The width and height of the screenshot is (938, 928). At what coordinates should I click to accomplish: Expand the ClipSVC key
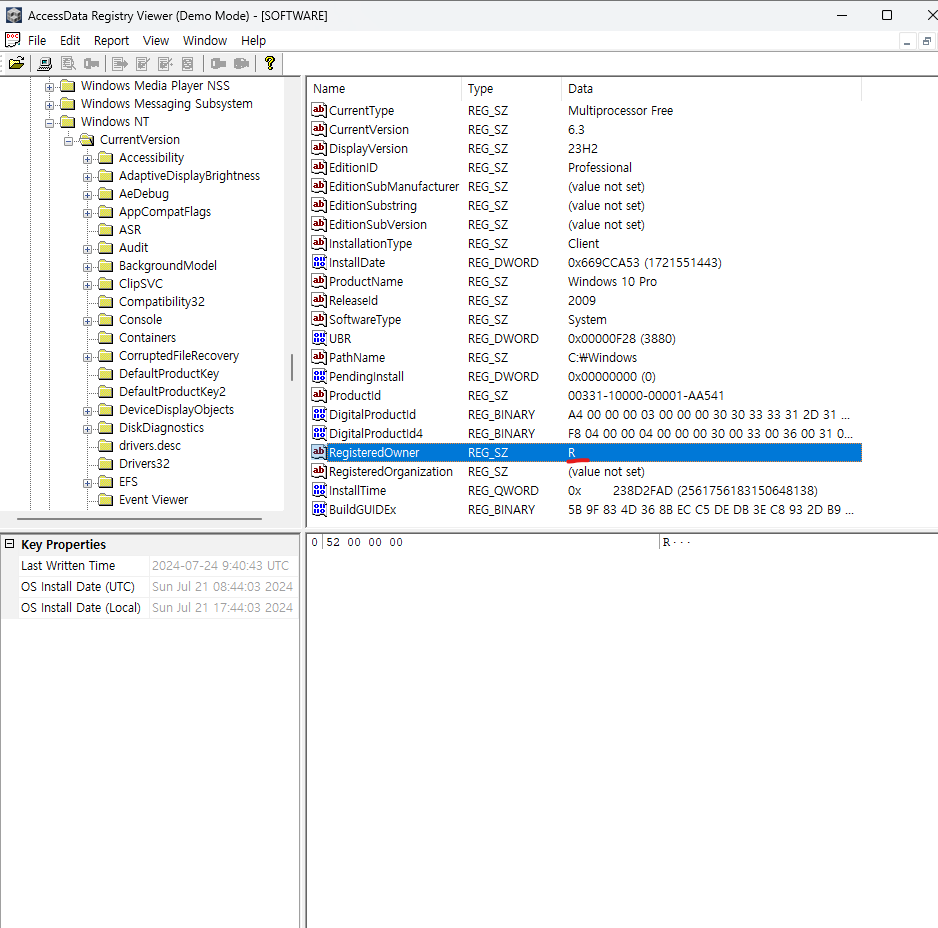[87, 285]
